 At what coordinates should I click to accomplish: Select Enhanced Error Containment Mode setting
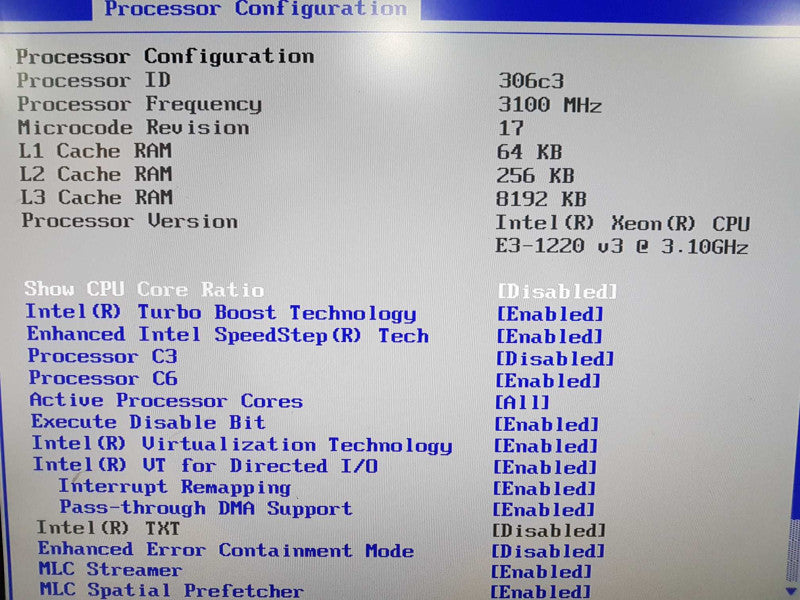click(226, 549)
